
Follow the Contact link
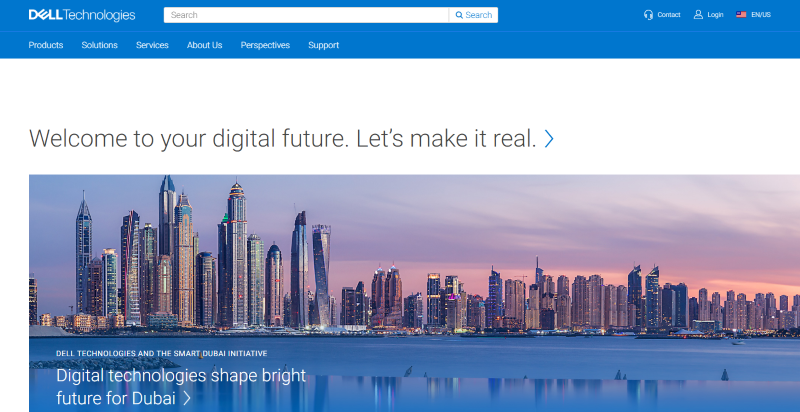point(669,15)
